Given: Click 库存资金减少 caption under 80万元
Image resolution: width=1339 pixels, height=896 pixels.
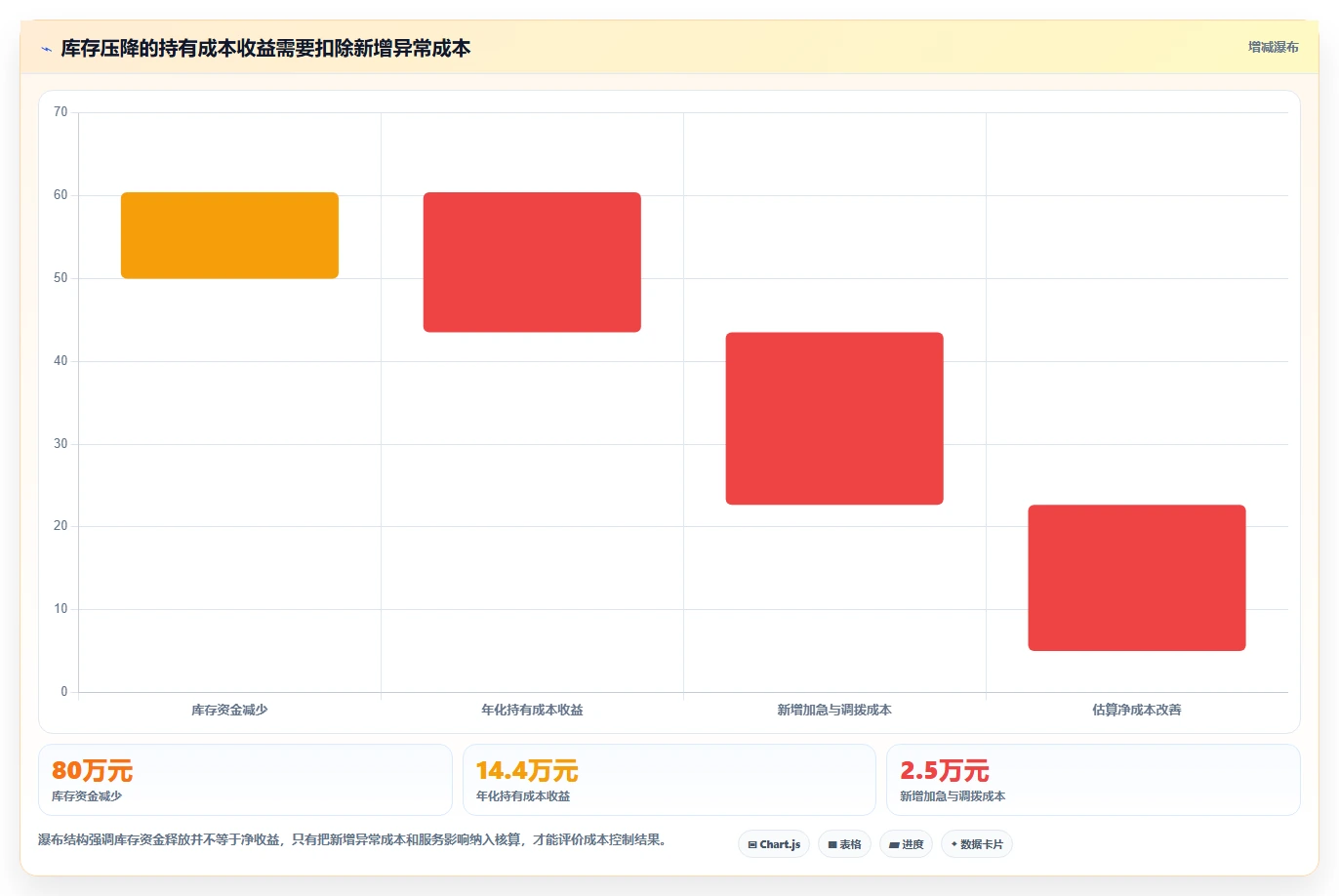Looking at the screenshot, I should point(87,796).
